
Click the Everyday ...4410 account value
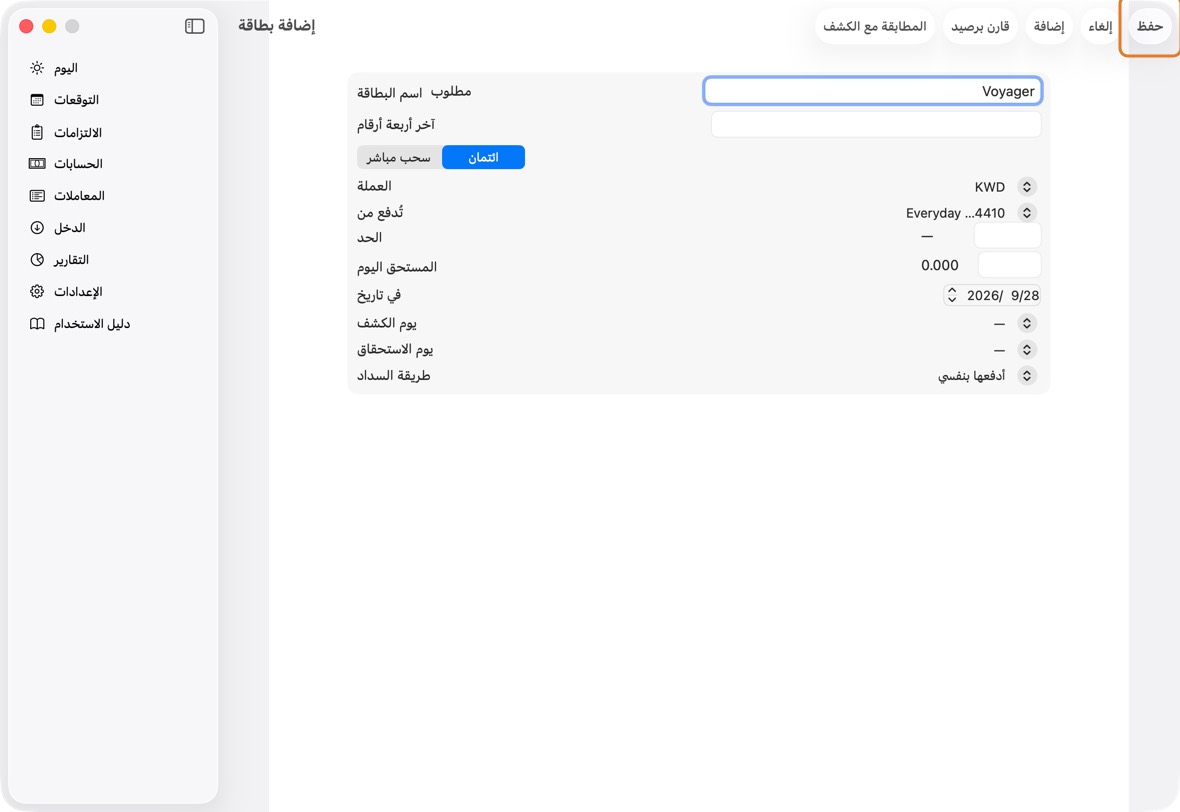tap(955, 213)
